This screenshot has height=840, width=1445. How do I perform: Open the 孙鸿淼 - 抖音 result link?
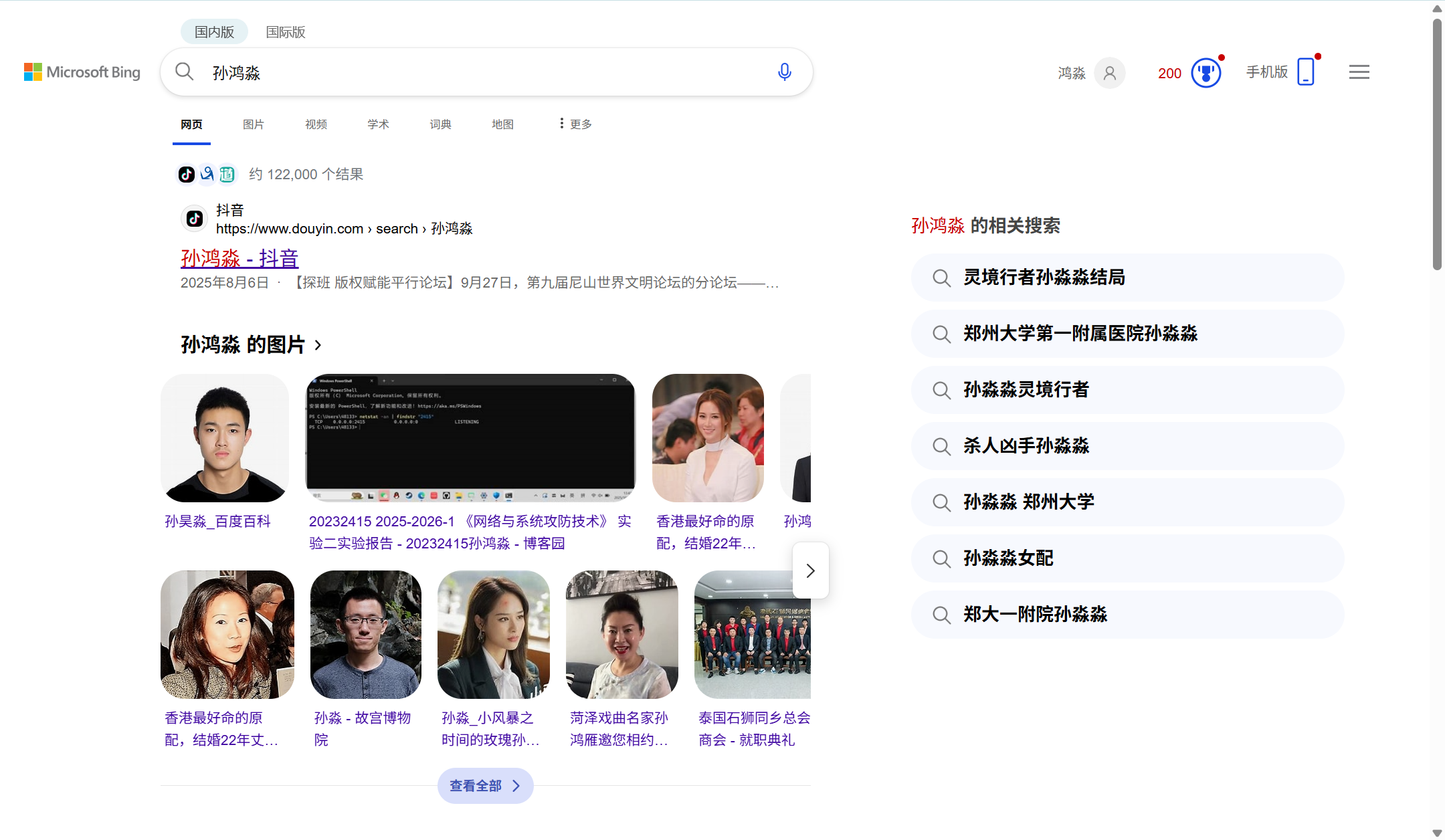tap(239, 258)
